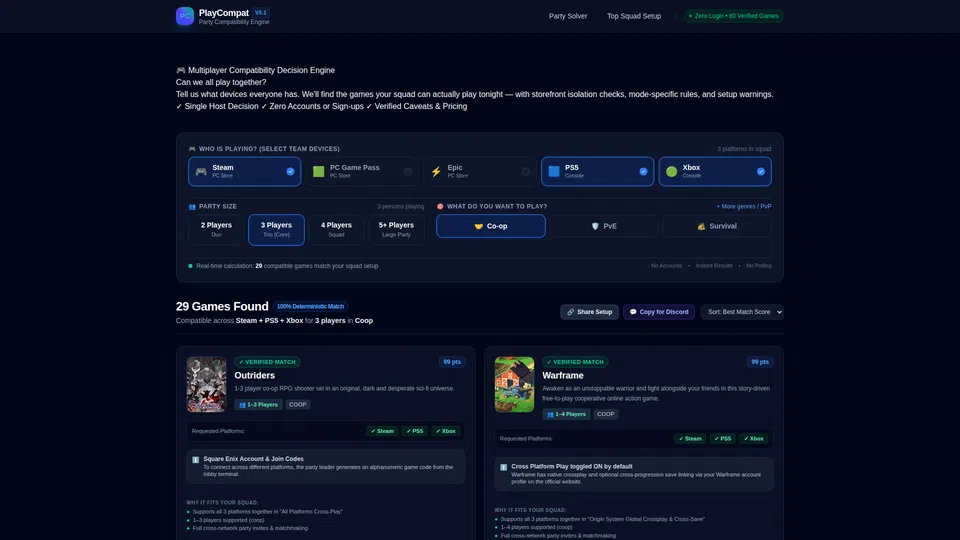The width and height of the screenshot is (960, 540).
Task: Click the Steam gamepad icon
Action: click(x=201, y=171)
